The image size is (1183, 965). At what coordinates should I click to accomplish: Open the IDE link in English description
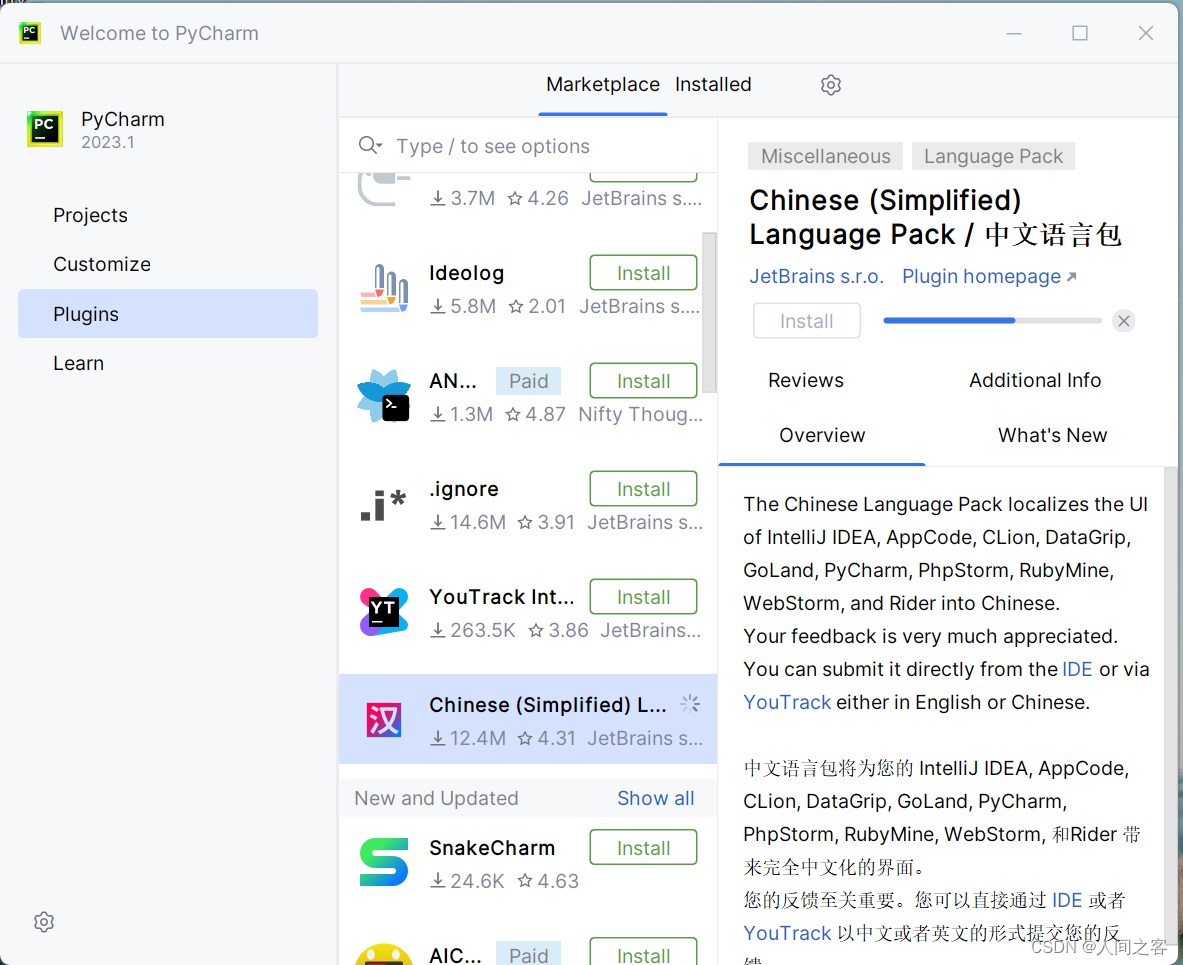[1077, 669]
